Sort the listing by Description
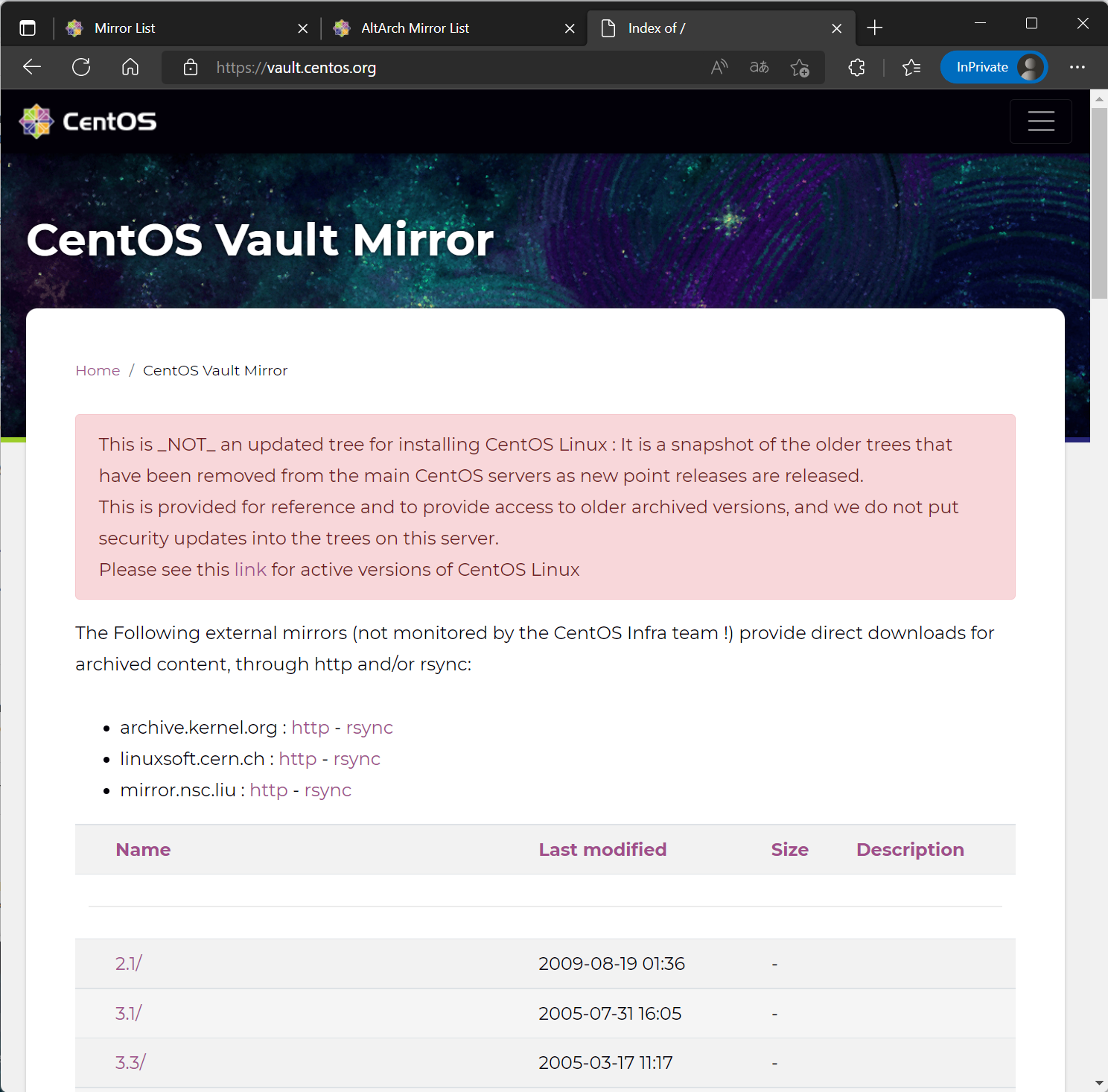Screen dimensions: 1108x1092 [x=910, y=850]
